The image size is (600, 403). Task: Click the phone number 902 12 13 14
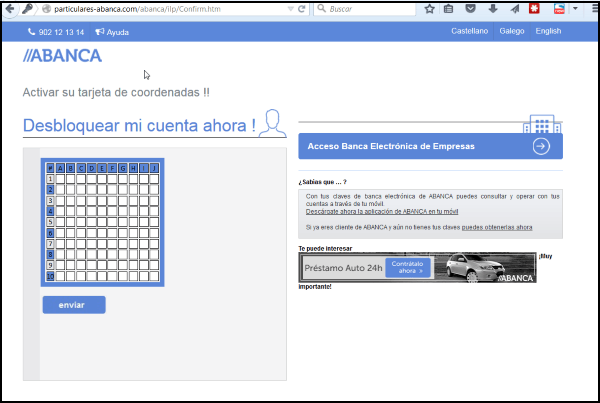coord(61,33)
